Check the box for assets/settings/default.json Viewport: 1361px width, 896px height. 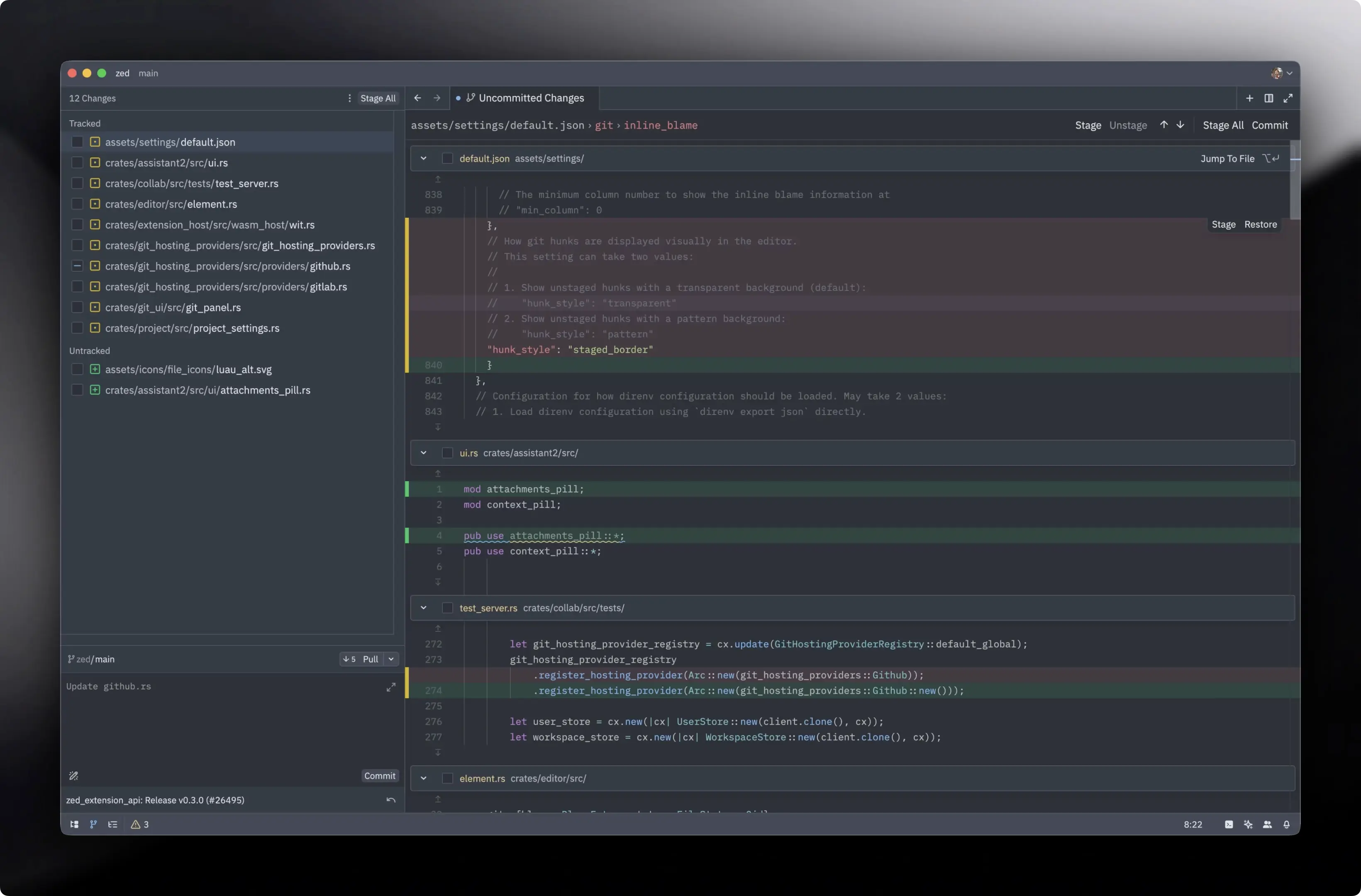(77, 142)
